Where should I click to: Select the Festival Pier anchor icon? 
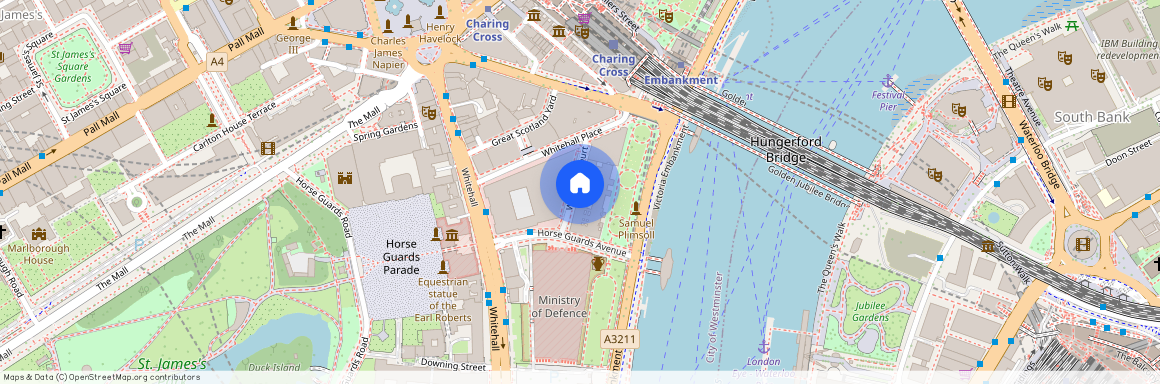pos(887,81)
